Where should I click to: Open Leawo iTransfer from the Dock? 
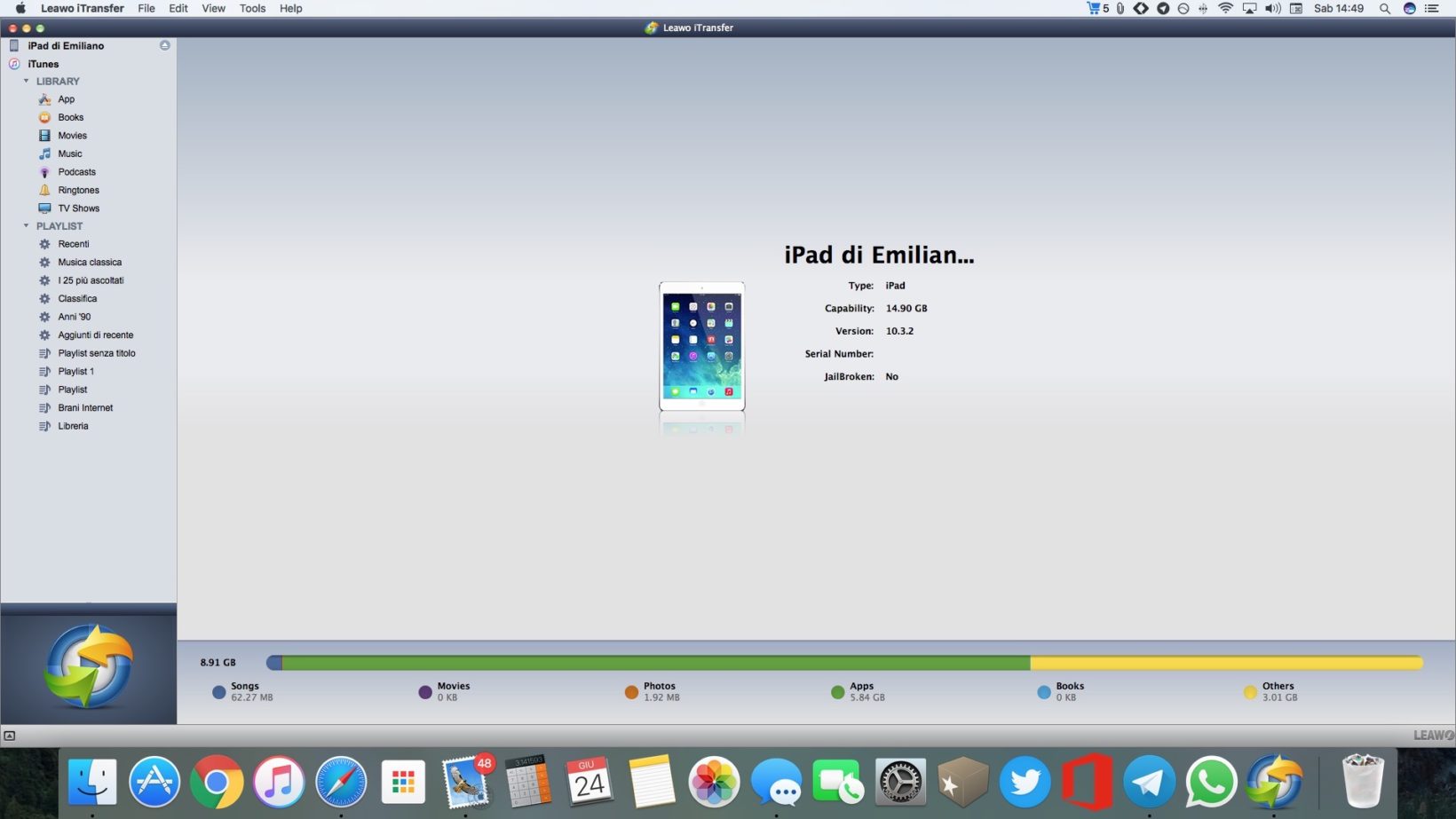pos(1273,783)
